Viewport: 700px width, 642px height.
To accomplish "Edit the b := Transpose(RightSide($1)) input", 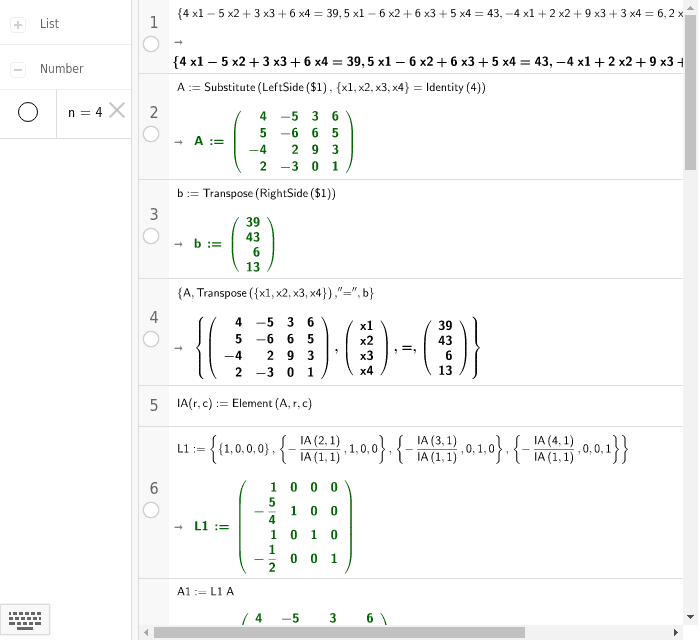I will click(256, 193).
